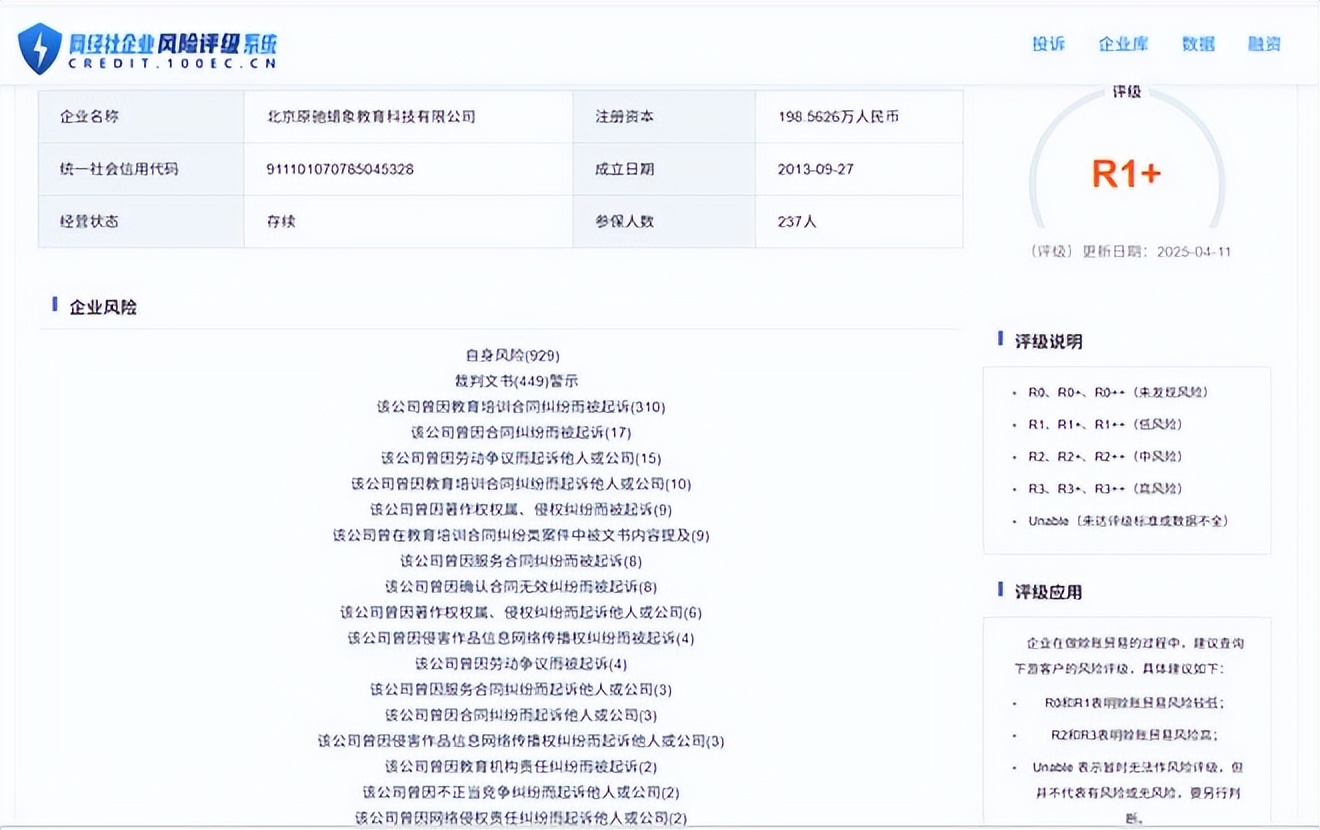Select the 198.5626万人民币 value
The image size is (1320, 830).
click(x=838, y=116)
